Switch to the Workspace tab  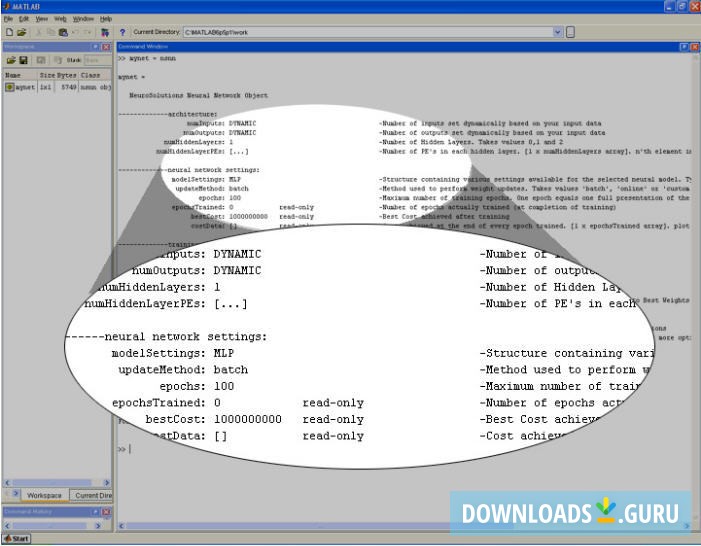point(44,495)
